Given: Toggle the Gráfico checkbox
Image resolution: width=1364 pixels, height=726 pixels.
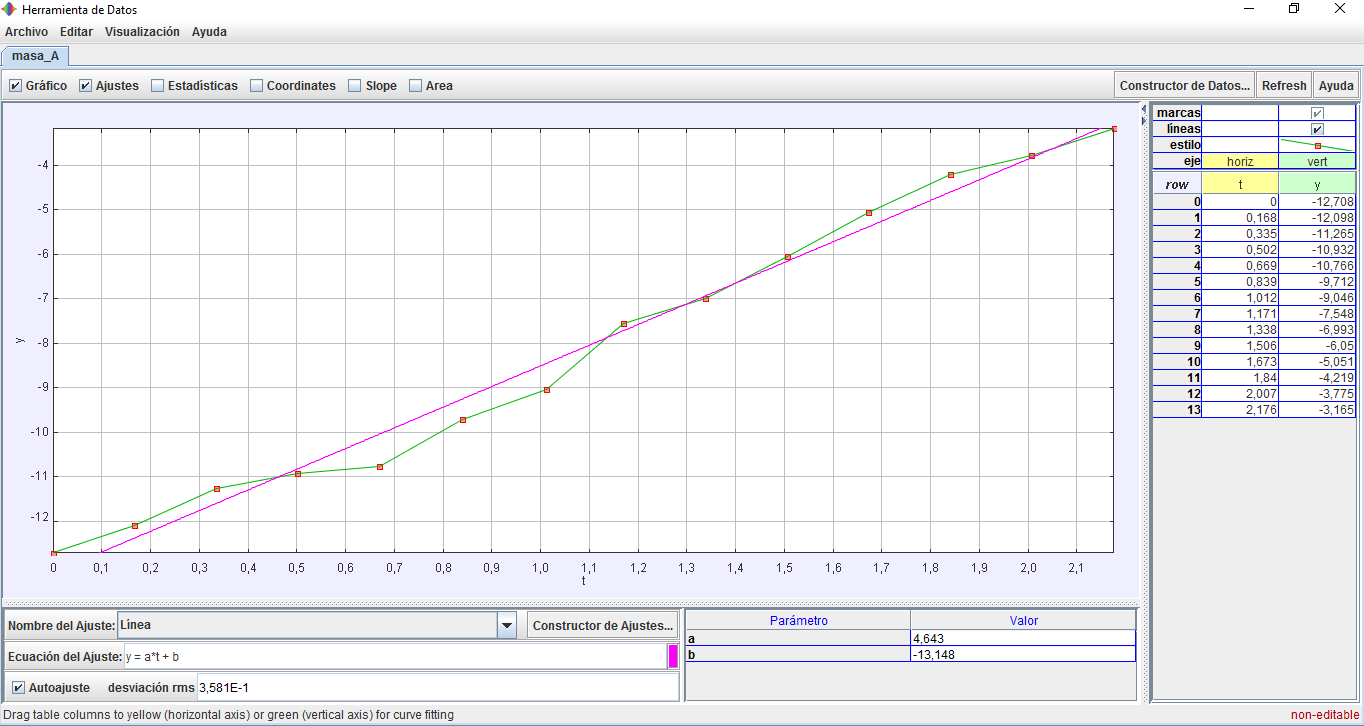Looking at the screenshot, I should point(15,86).
